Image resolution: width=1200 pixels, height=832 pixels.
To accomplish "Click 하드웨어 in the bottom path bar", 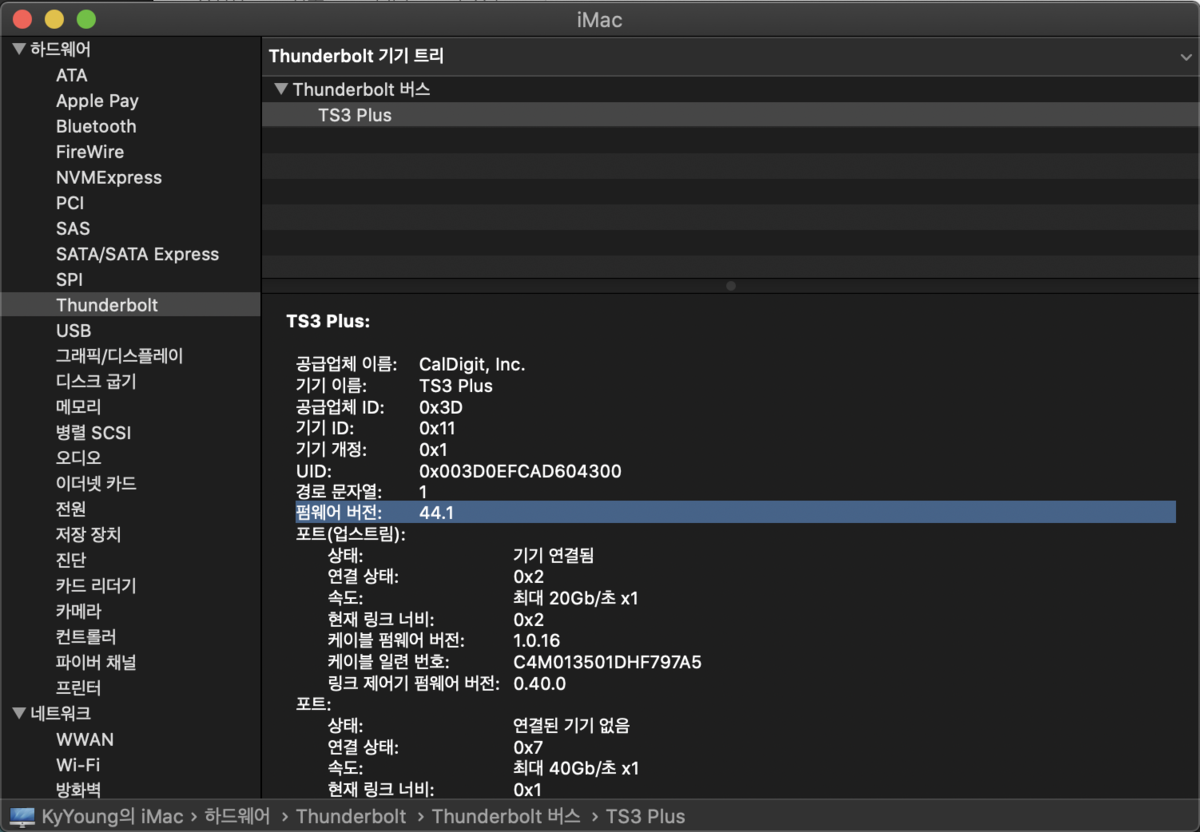I will tap(238, 816).
